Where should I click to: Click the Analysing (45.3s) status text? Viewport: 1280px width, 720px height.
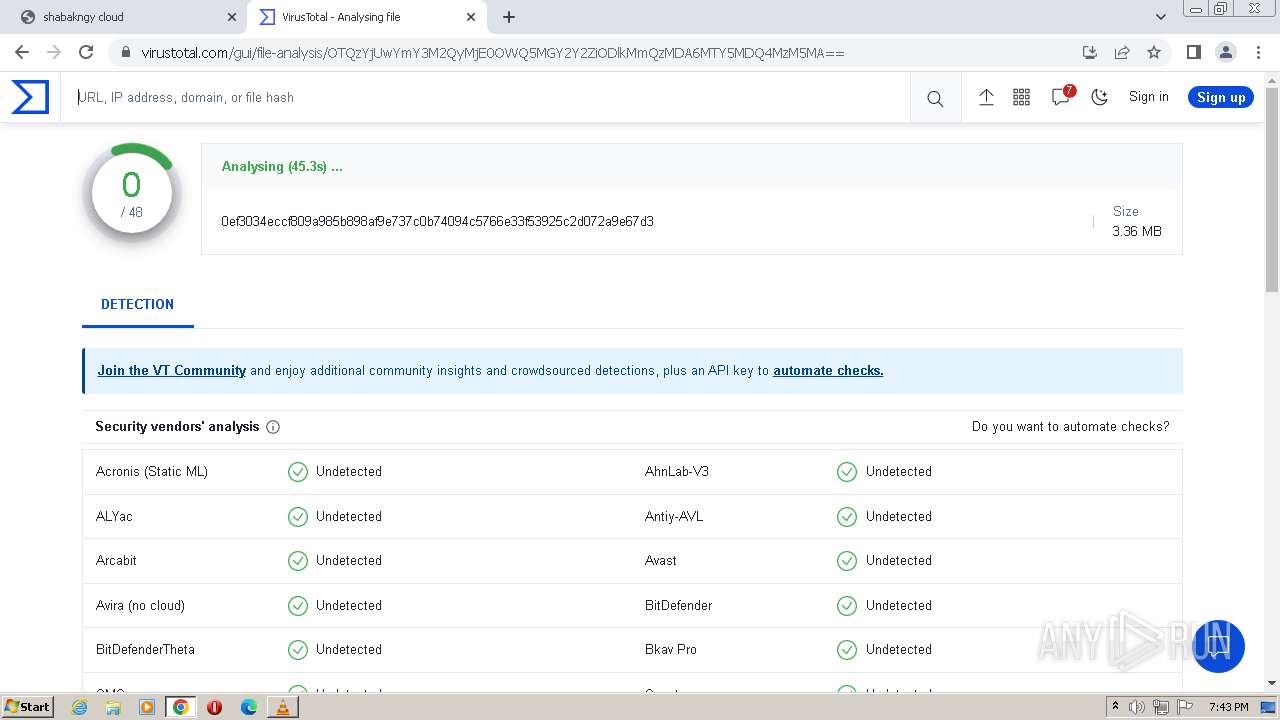coord(282,166)
